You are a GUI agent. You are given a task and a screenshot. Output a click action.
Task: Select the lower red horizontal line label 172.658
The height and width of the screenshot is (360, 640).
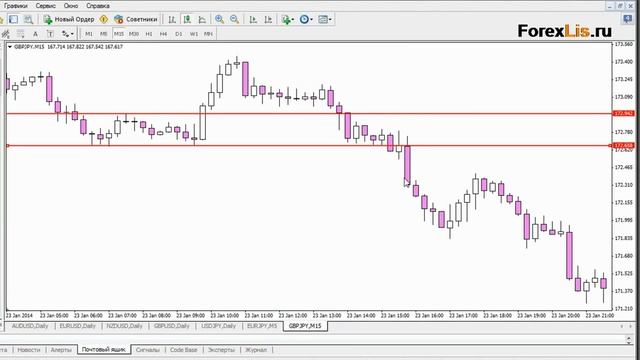624,145
